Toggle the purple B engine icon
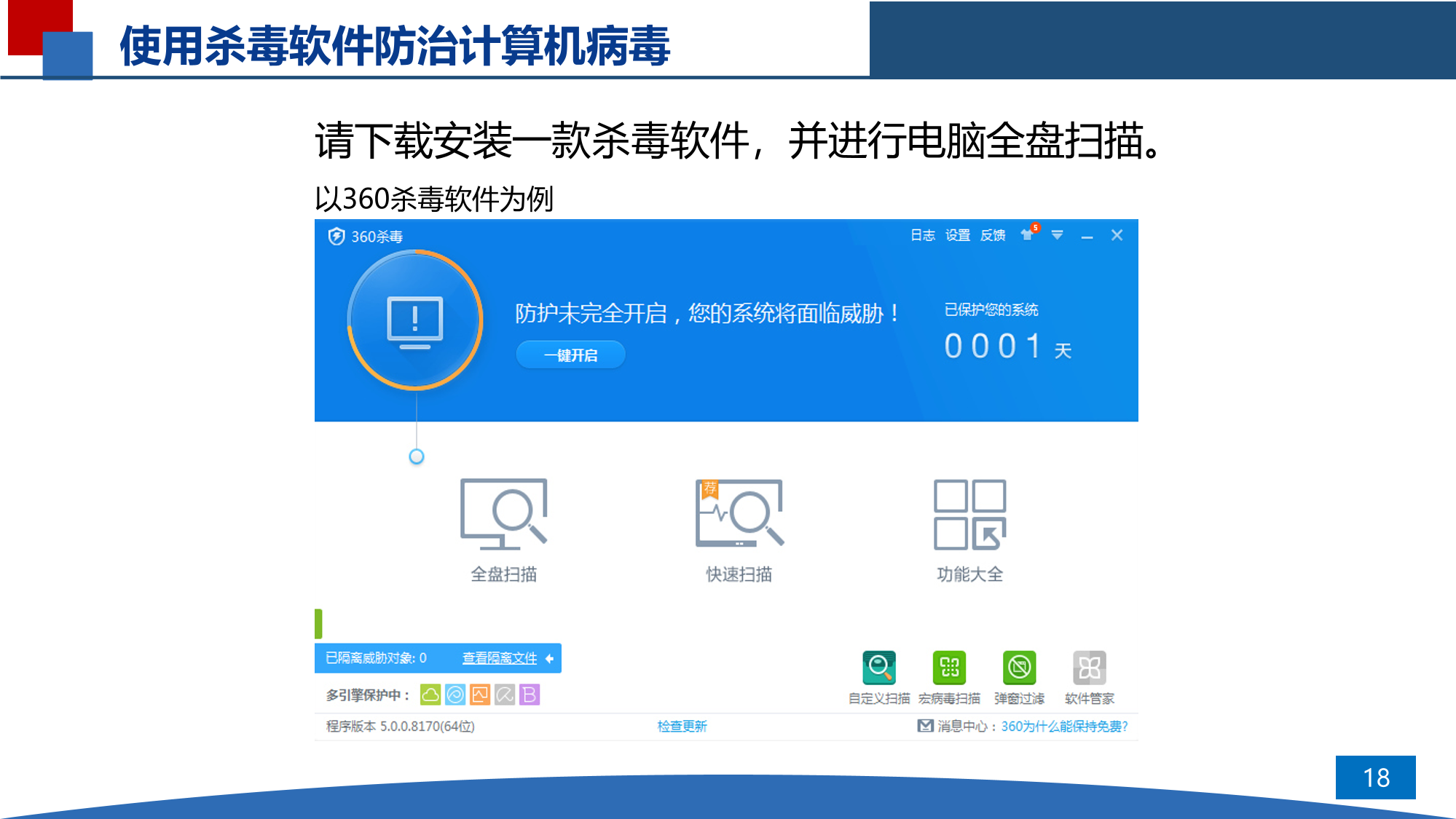The height and width of the screenshot is (819, 1456). 530,695
